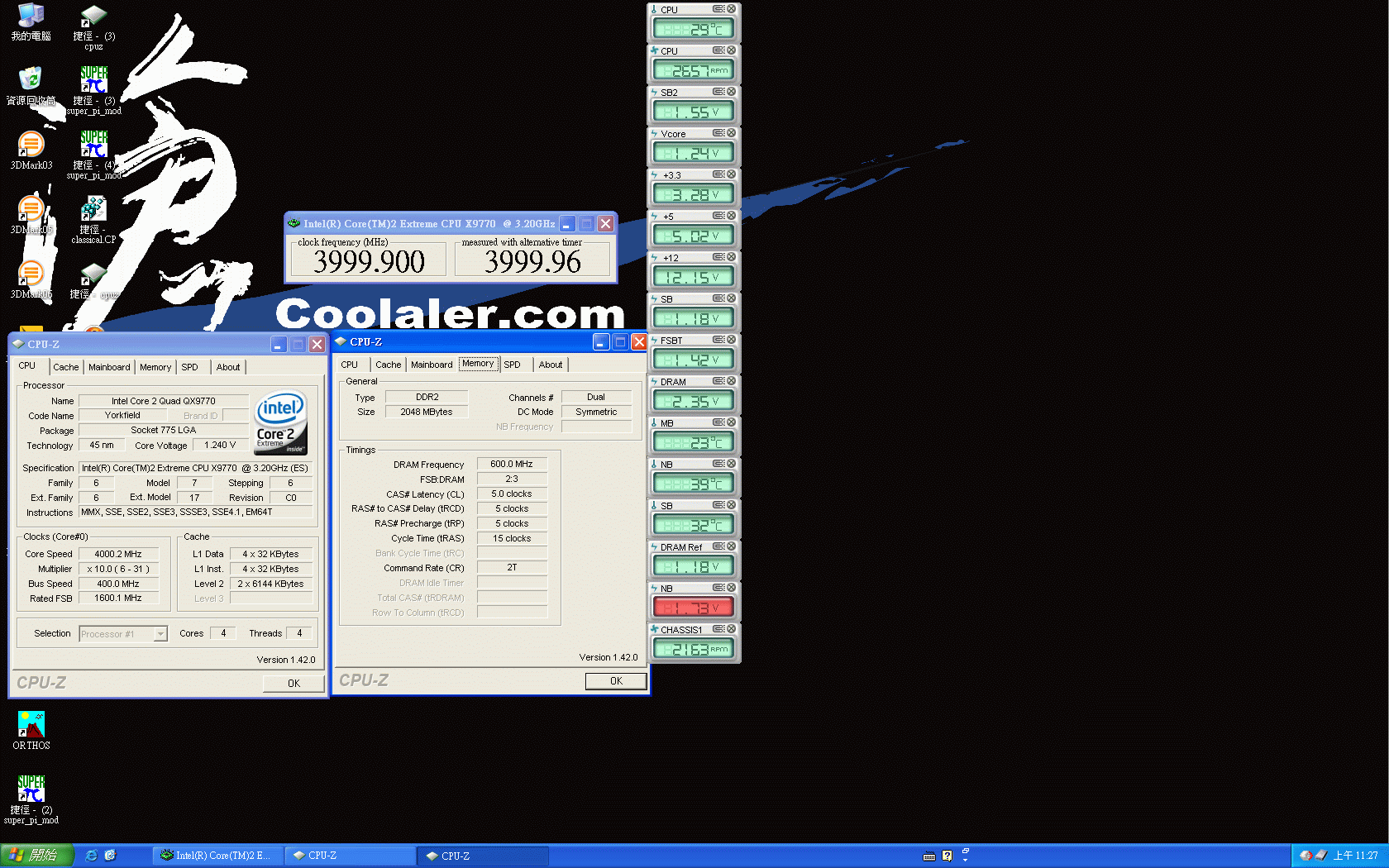The image size is (1389, 868).
Task: Open About tab in left CPU-Z window
Action: [x=228, y=367]
